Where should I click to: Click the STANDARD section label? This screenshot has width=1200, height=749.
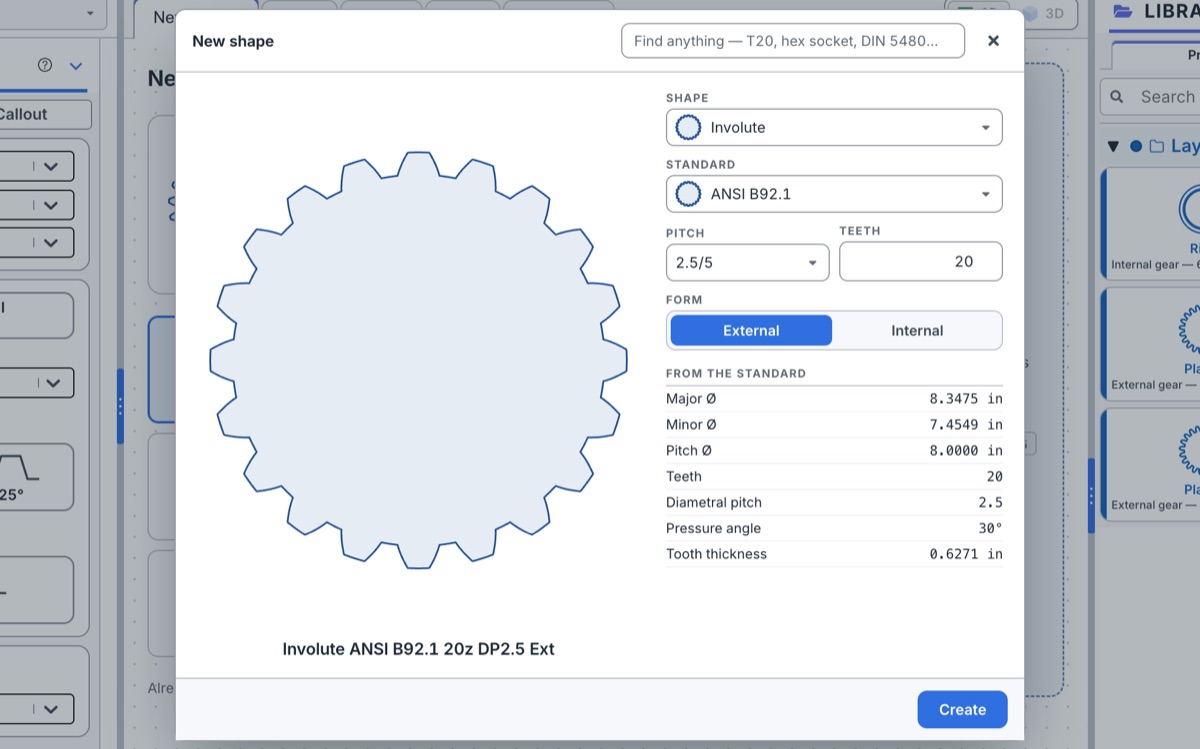(700, 164)
